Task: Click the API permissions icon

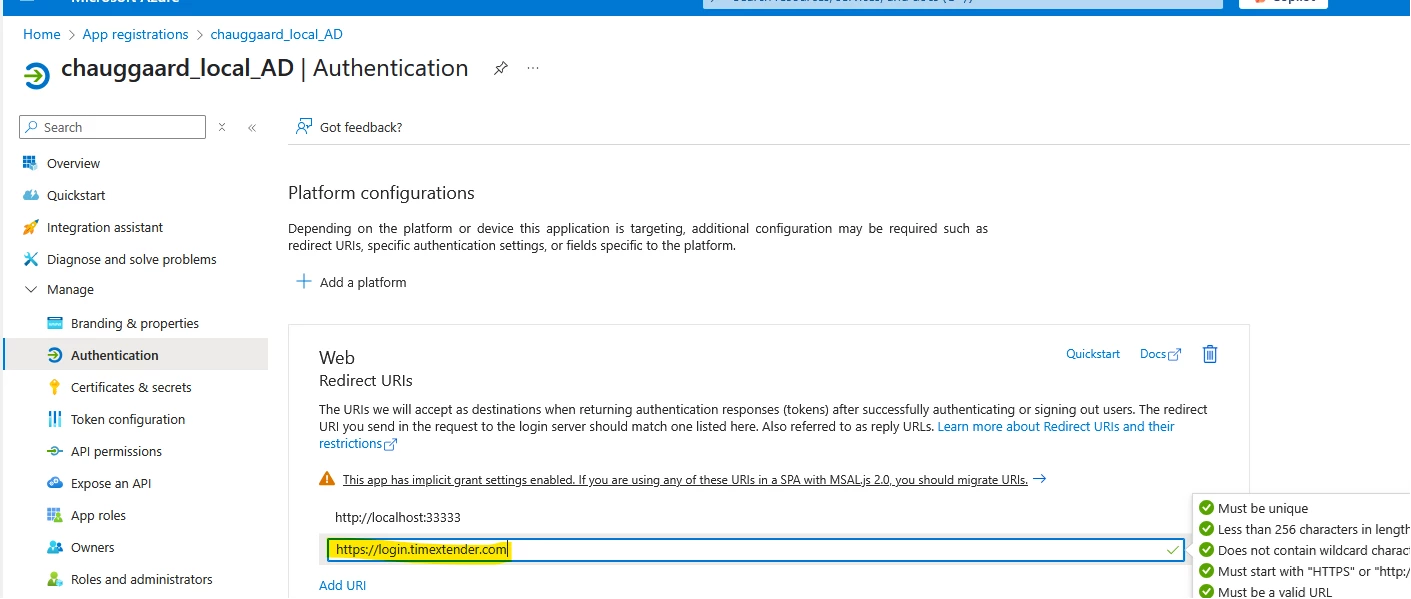Action: [x=55, y=451]
